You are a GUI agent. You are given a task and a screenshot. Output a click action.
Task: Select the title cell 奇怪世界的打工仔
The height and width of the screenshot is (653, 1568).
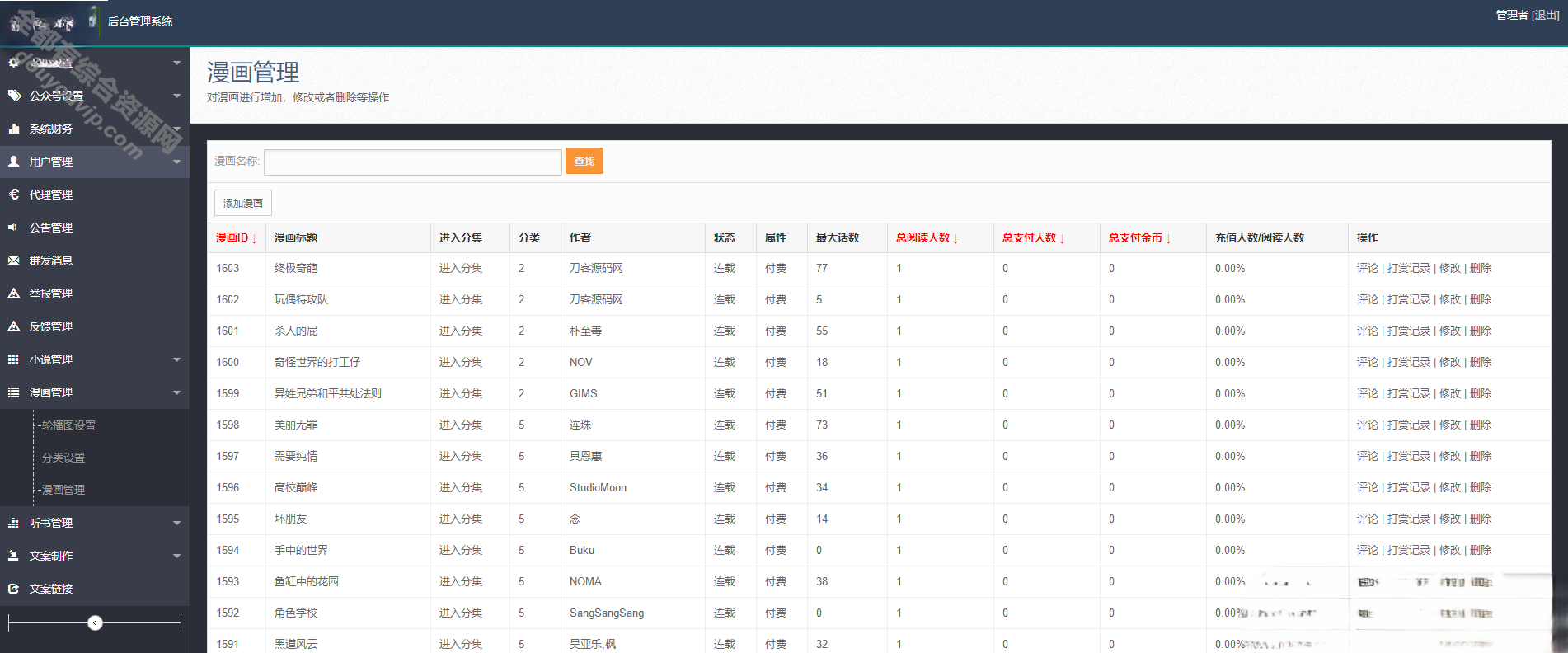(x=317, y=362)
